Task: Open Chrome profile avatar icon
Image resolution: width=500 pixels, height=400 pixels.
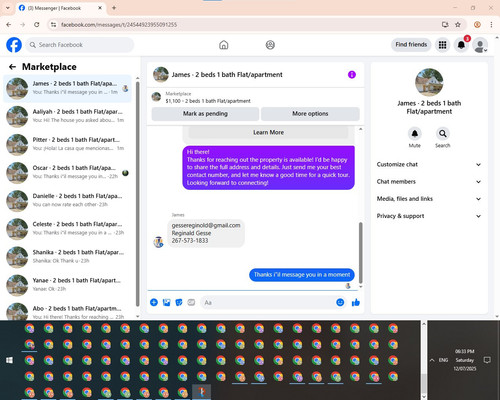Action: coord(477,24)
